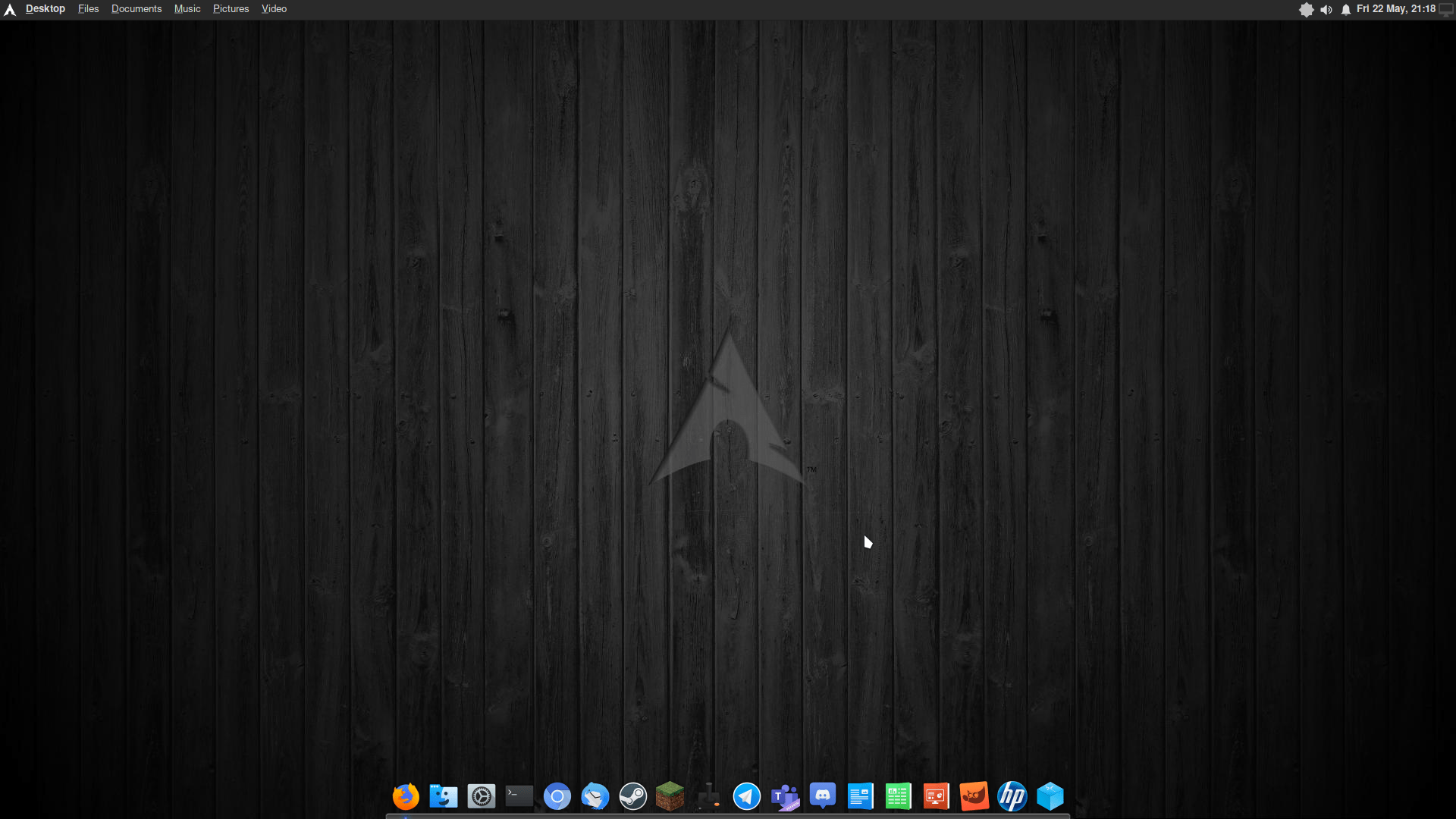Open the Finder-style file manager icon
Viewport: 1456px width, 819px height.
(x=444, y=796)
